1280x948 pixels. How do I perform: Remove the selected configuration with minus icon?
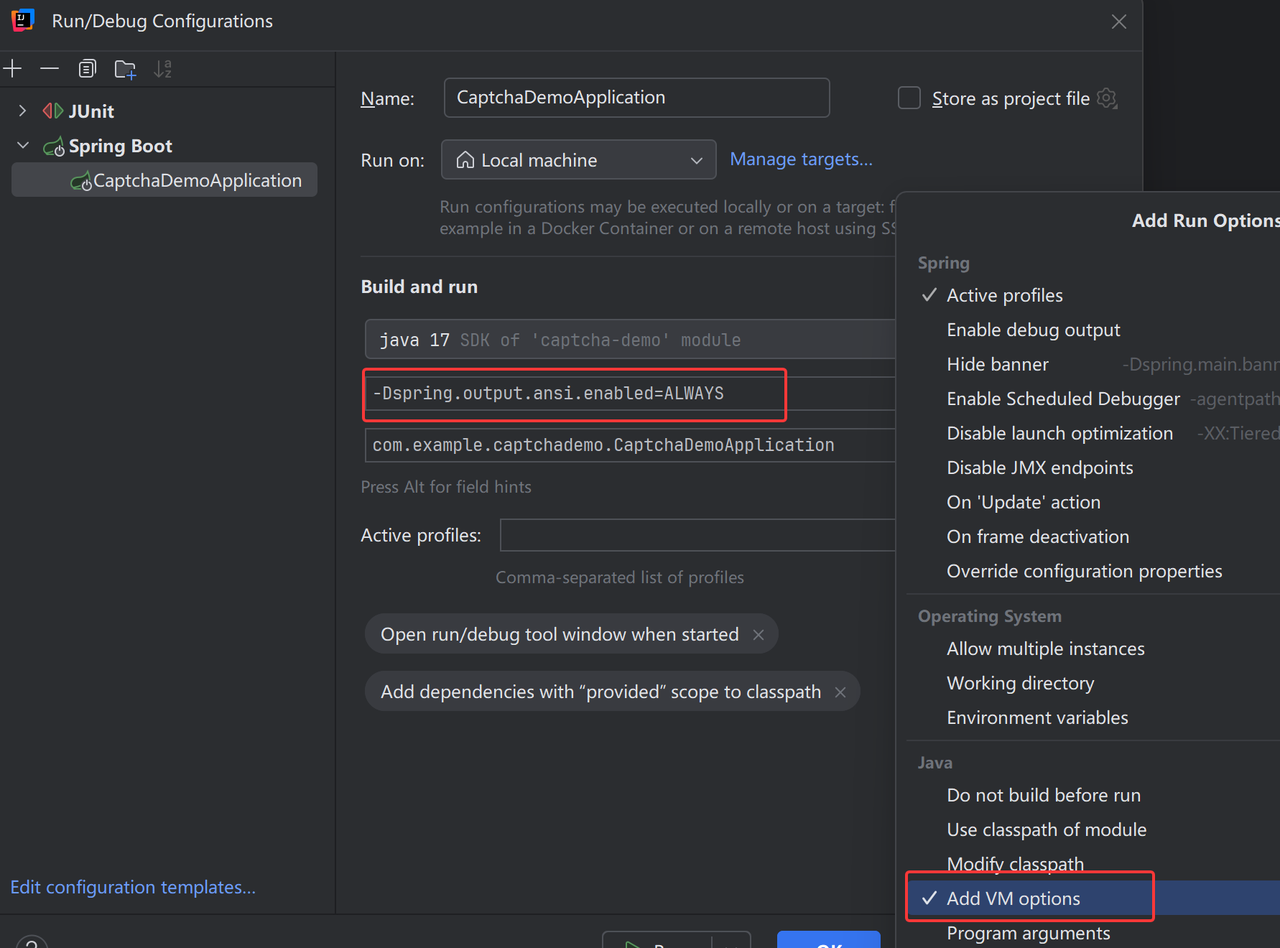point(49,69)
